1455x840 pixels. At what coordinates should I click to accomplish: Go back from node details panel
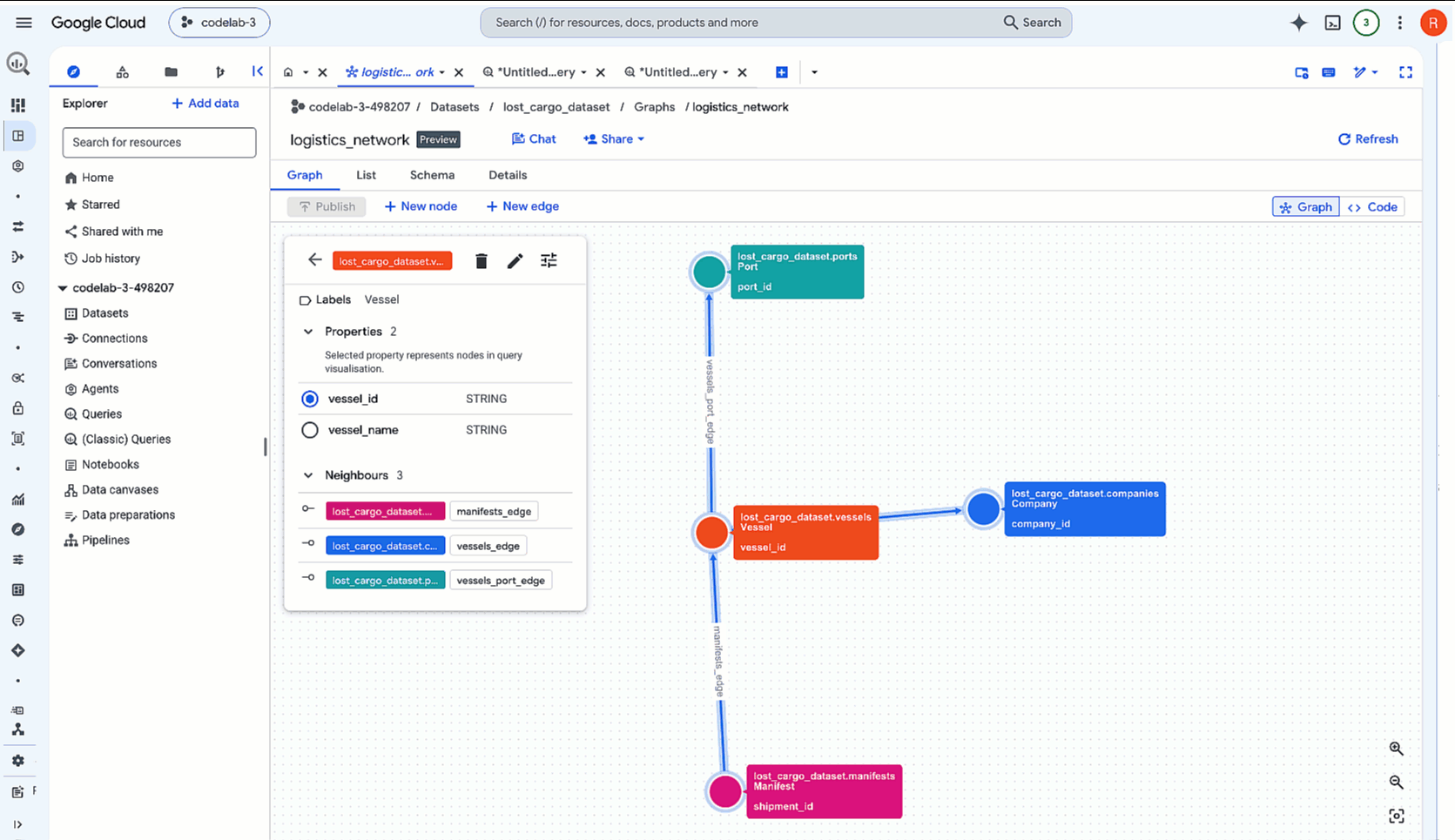point(315,260)
